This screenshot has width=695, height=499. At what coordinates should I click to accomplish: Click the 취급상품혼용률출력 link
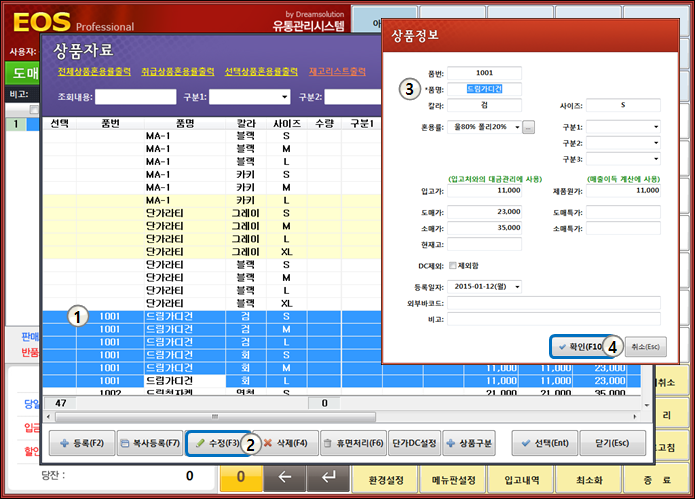tap(177, 71)
